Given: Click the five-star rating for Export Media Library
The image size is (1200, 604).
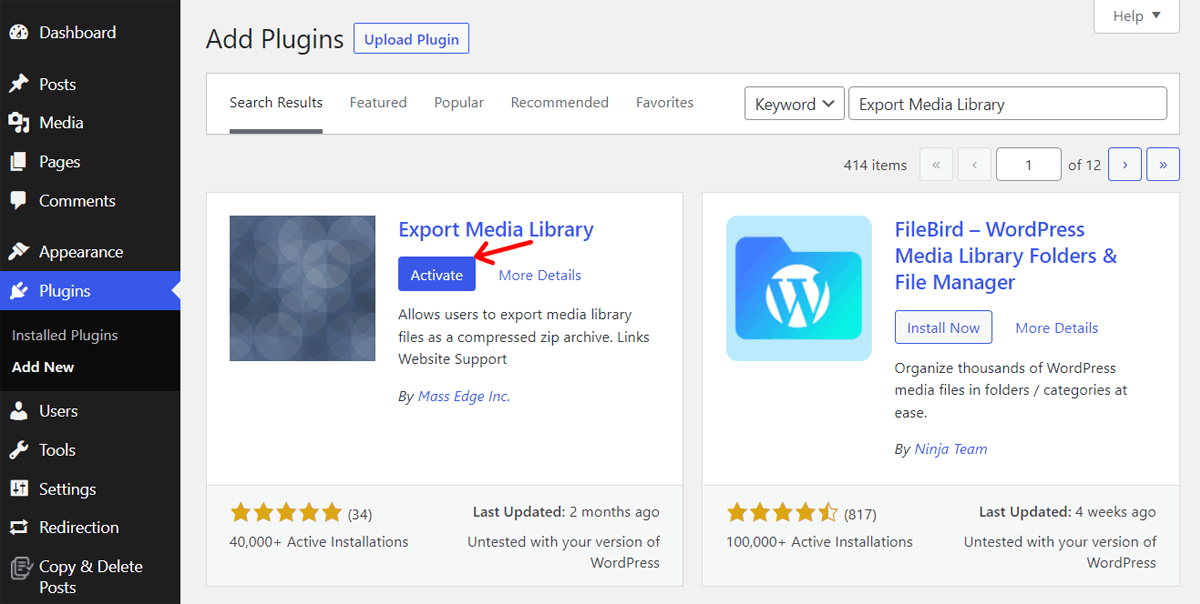Looking at the screenshot, I should tap(286, 513).
